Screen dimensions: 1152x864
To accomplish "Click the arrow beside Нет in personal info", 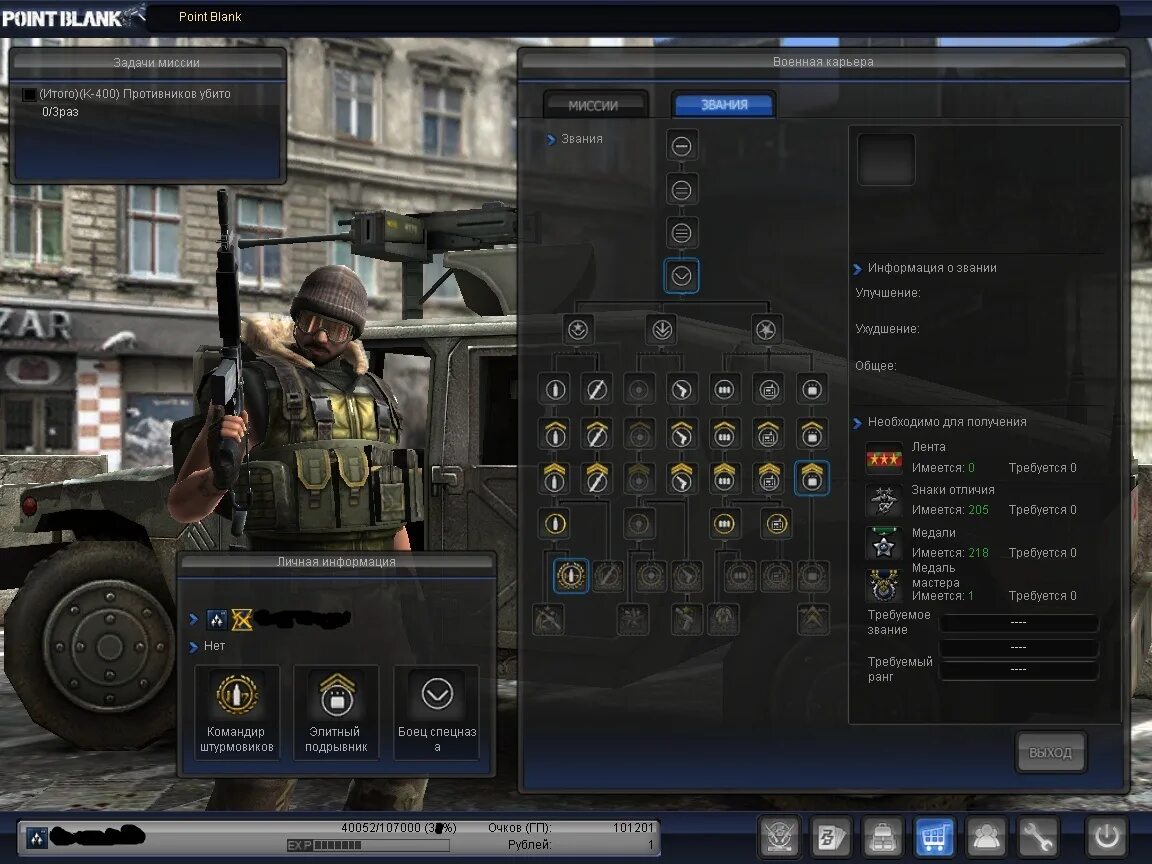I will point(193,647).
